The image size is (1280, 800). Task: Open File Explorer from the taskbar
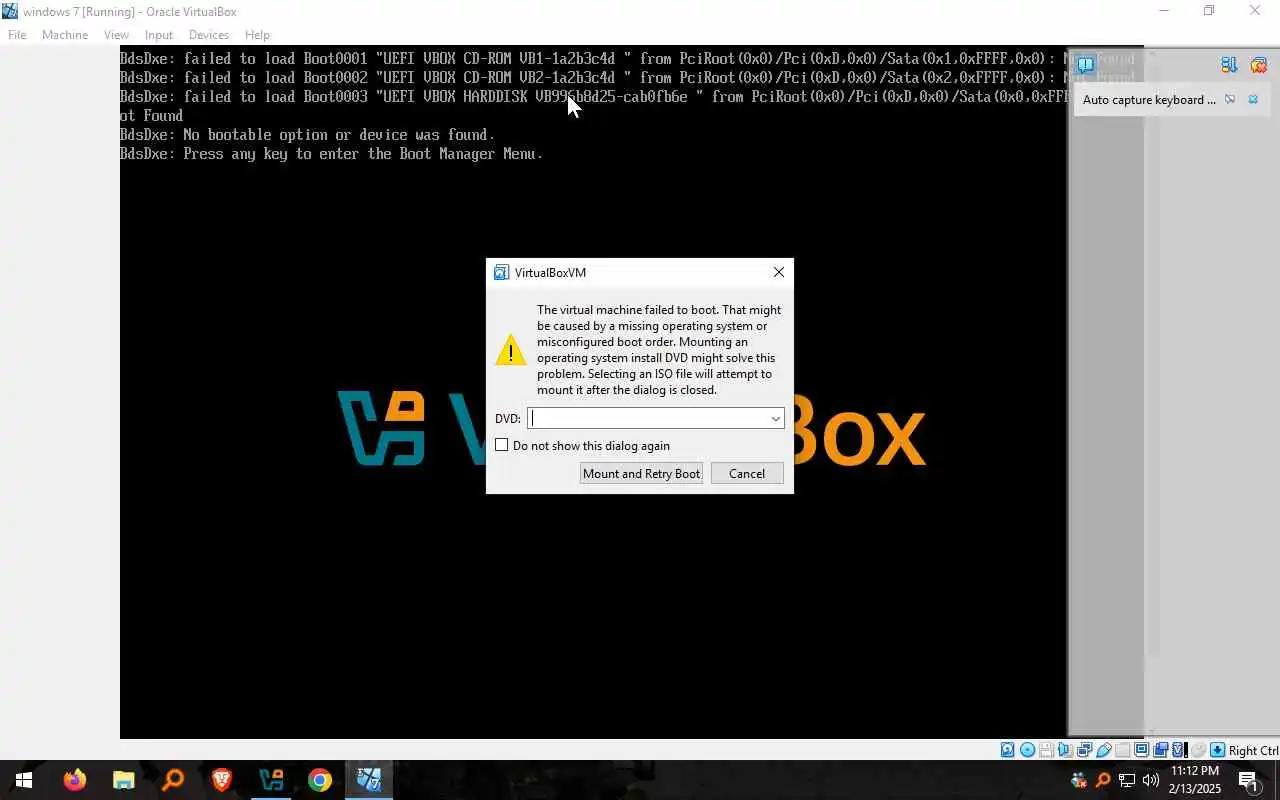point(123,780)
